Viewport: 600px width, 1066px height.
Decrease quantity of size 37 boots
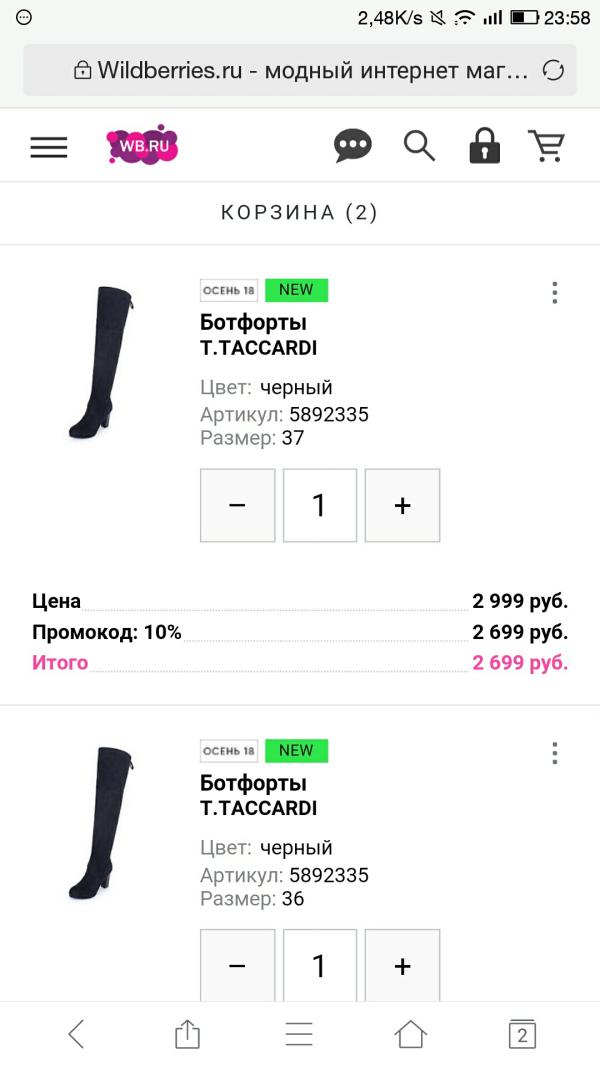coord(237,505)
